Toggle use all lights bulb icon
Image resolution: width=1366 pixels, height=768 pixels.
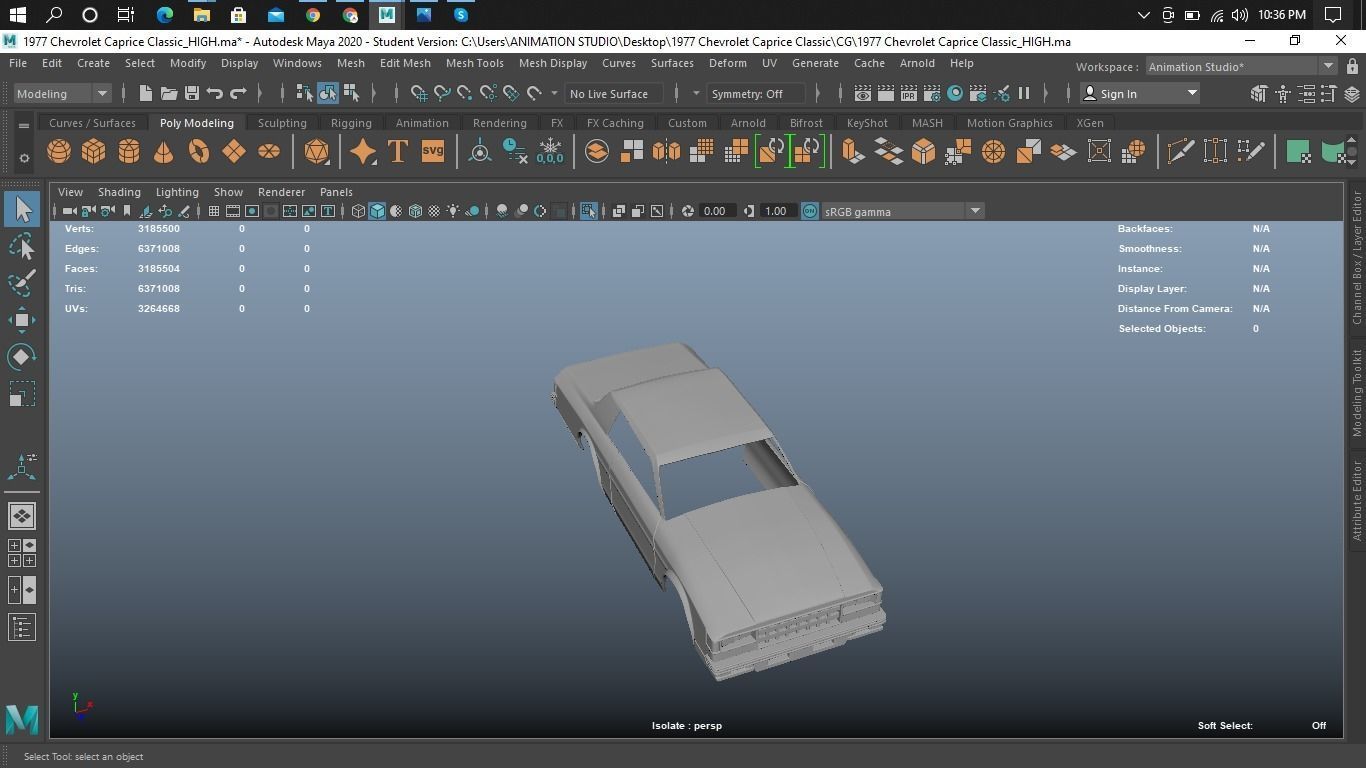tap(454, 211)
